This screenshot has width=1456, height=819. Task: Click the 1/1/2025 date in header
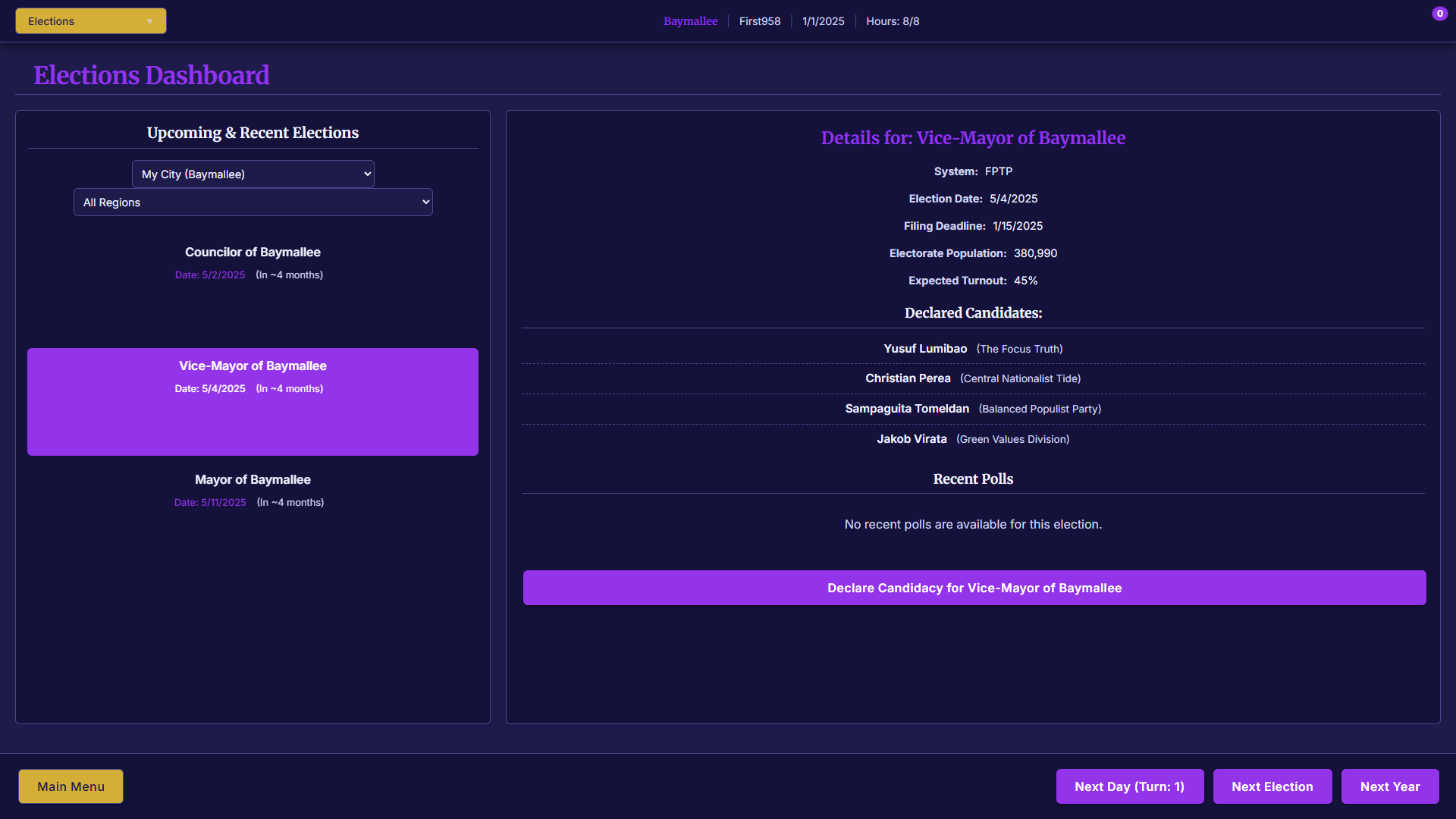click(x=823, y=21)
